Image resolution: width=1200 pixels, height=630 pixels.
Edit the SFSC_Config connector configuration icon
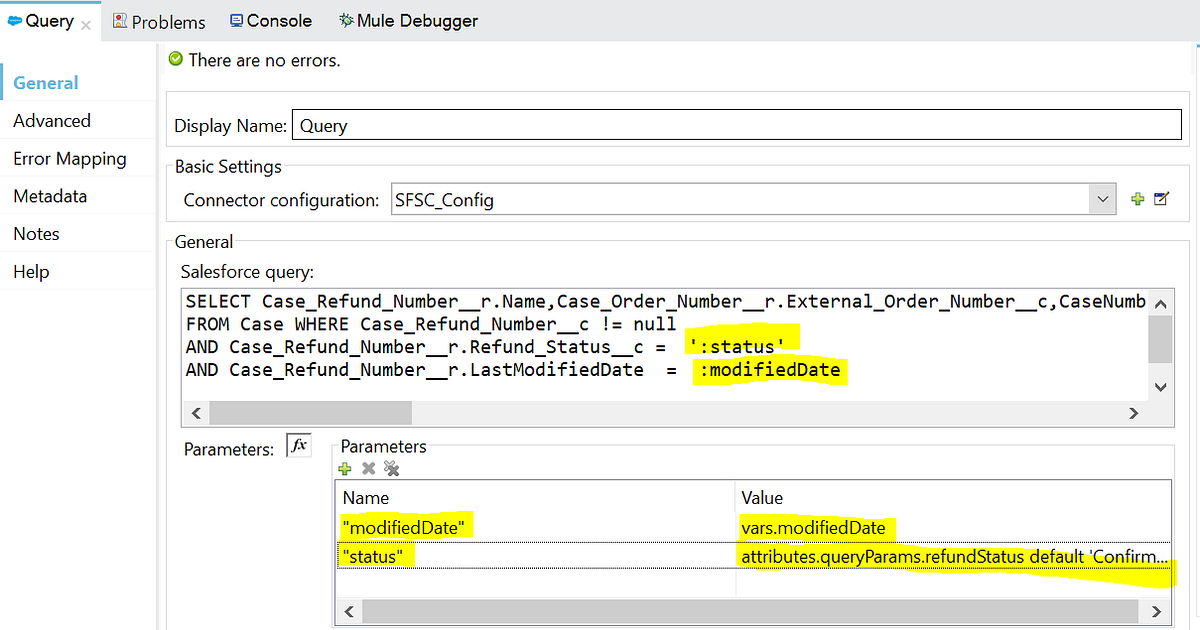pyautogui.click(x=1161, y=199)
